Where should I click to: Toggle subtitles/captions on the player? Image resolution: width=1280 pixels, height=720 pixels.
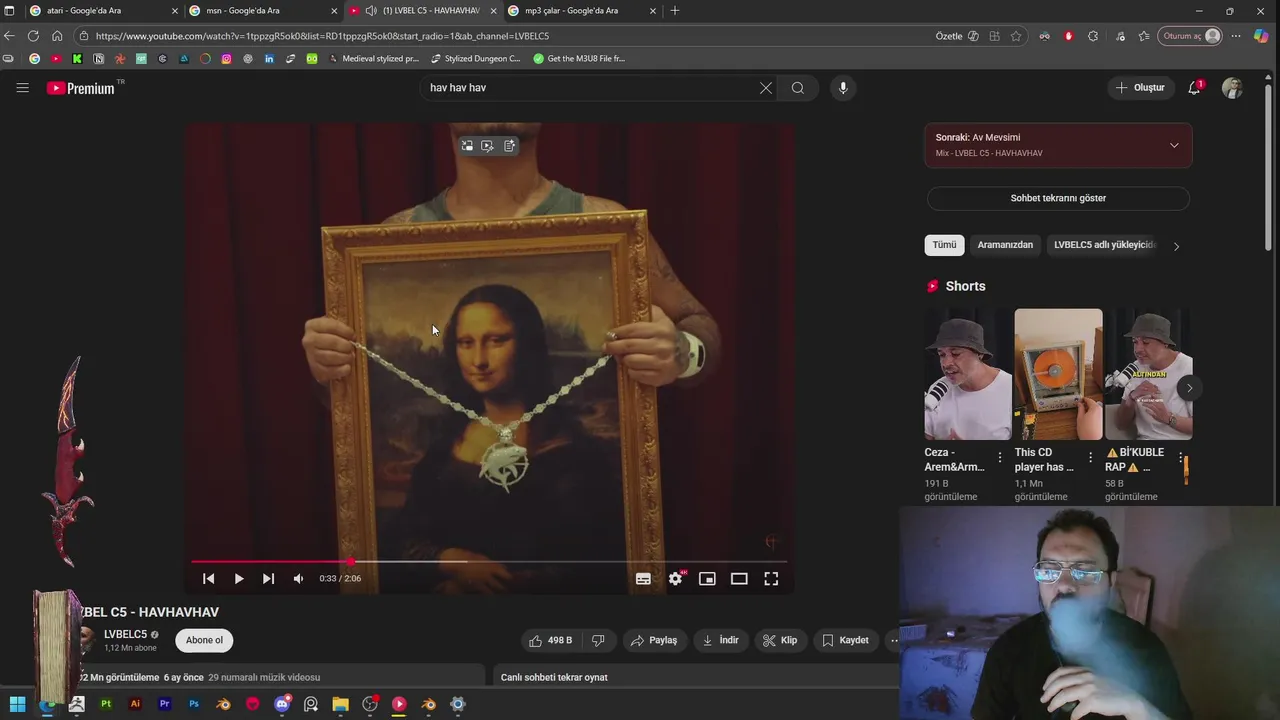point(643,579)
